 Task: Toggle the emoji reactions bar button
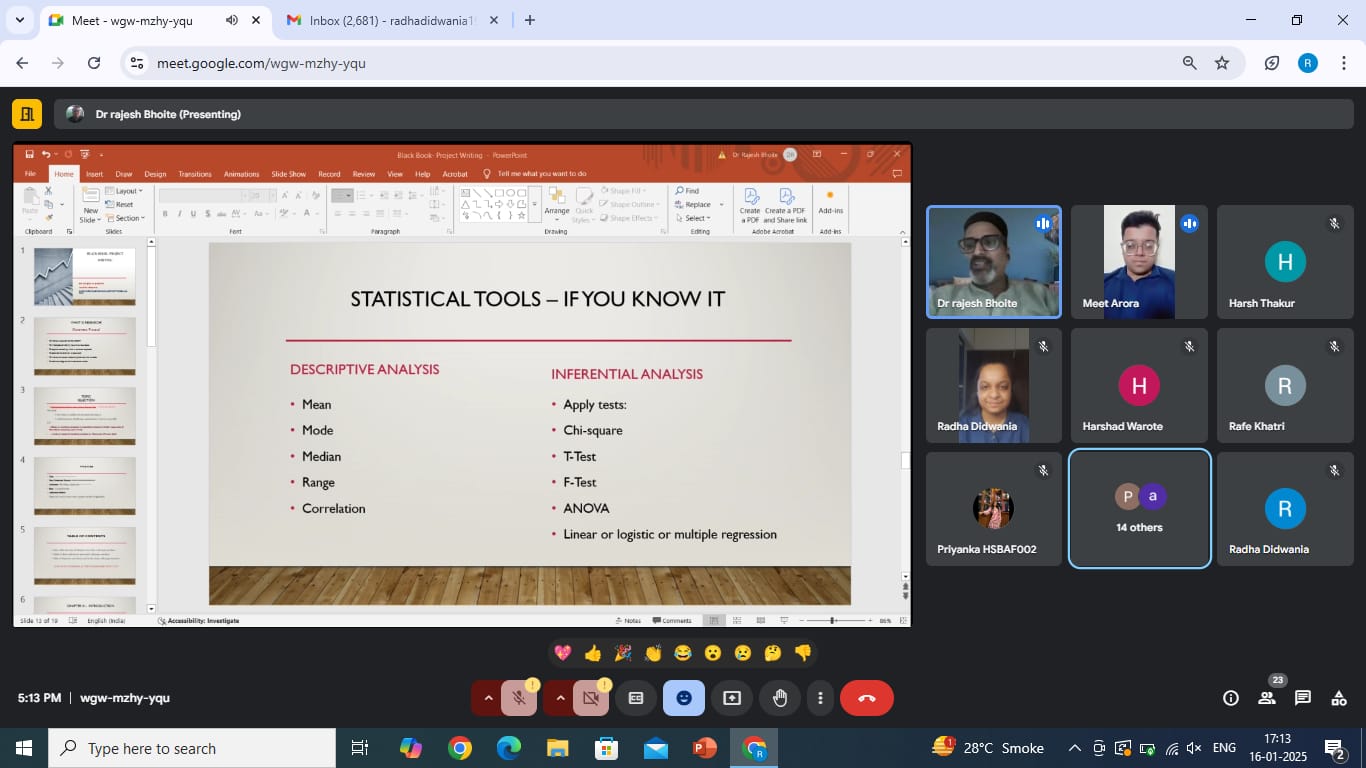pos(684,698)
